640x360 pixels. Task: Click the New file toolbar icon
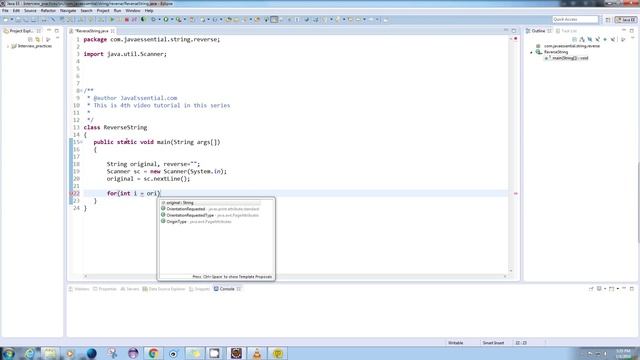pyautogui.click(x=6, y=19)
